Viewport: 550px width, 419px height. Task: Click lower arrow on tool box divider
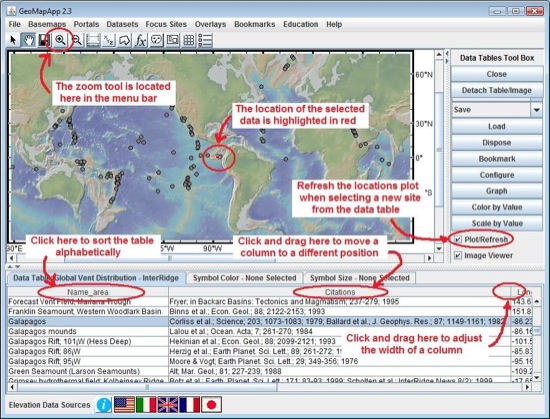pyautogui.click(x=447, y=61)
